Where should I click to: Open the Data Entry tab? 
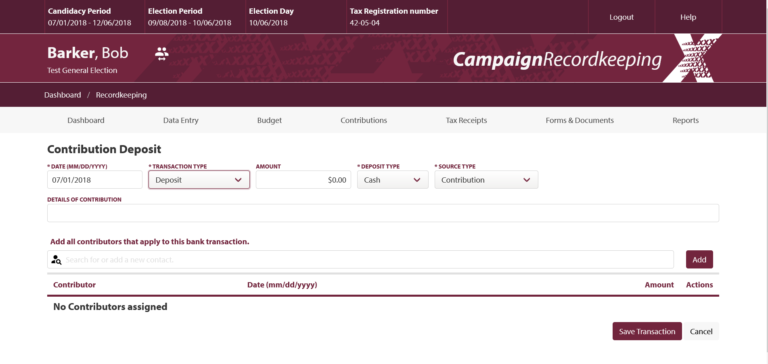point(181,121)
